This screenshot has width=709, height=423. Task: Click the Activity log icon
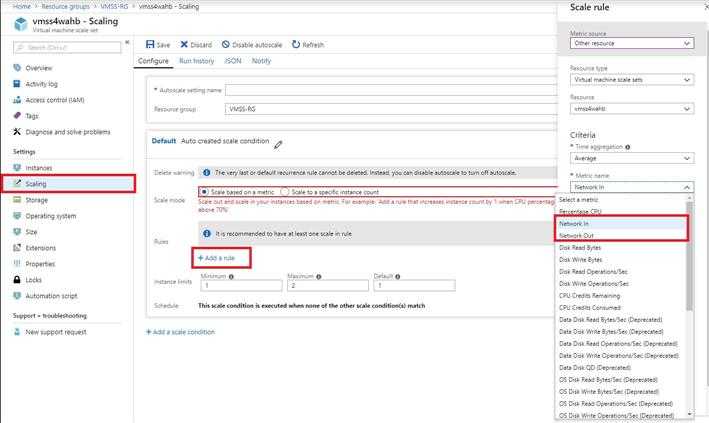pyautogui.click(x=17, y=84)
